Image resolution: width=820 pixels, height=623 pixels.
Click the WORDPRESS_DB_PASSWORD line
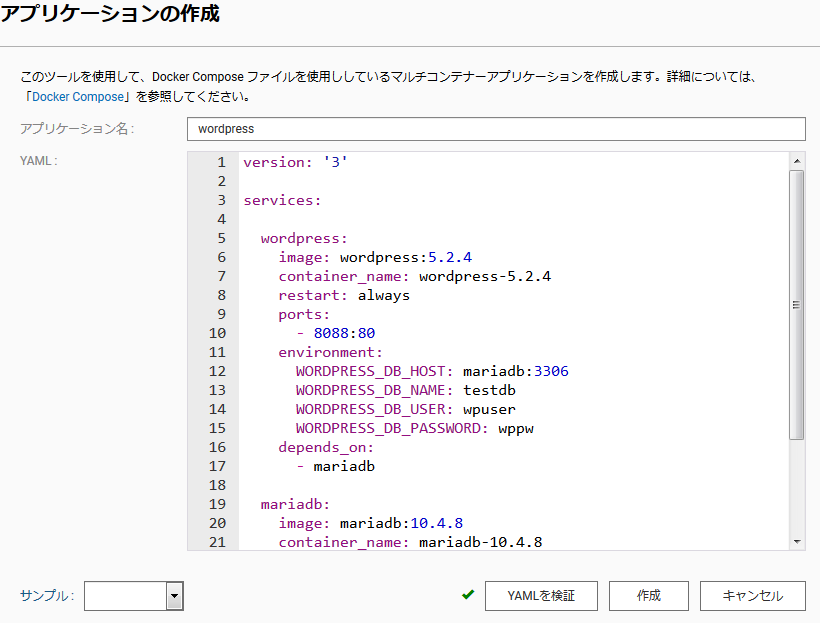[x=415, y=428]
